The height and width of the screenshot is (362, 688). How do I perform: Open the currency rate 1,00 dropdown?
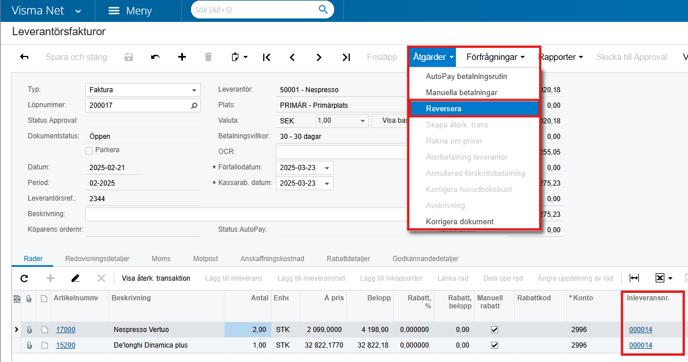point(362,121)
